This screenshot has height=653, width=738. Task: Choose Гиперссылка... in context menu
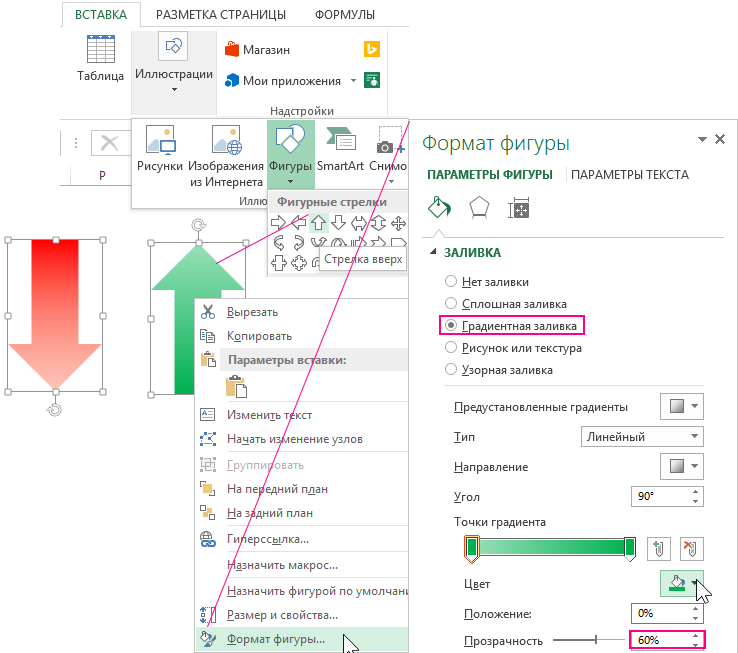[301, 539]
